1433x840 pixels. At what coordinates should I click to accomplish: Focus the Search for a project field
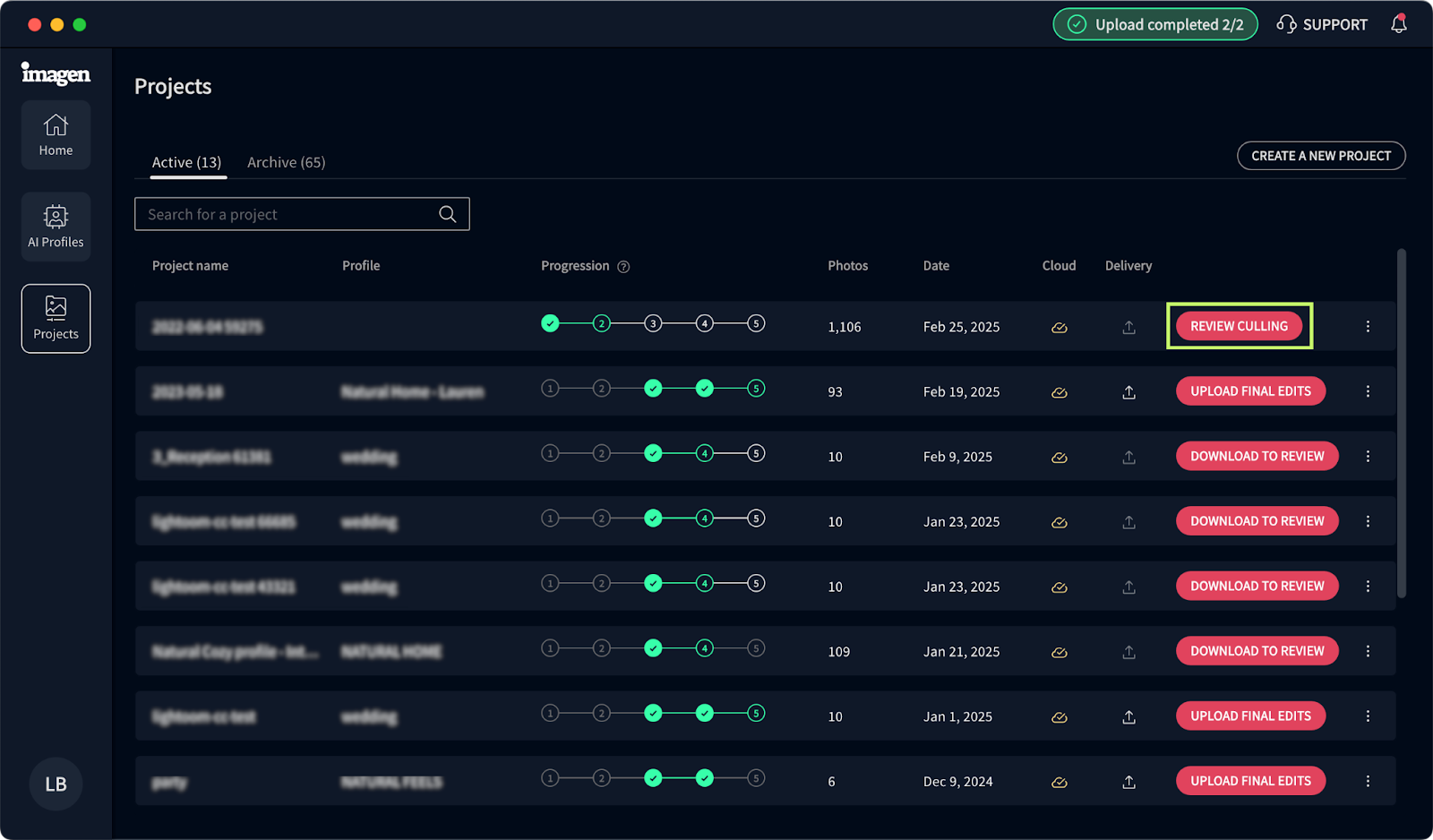pos(302,214)
